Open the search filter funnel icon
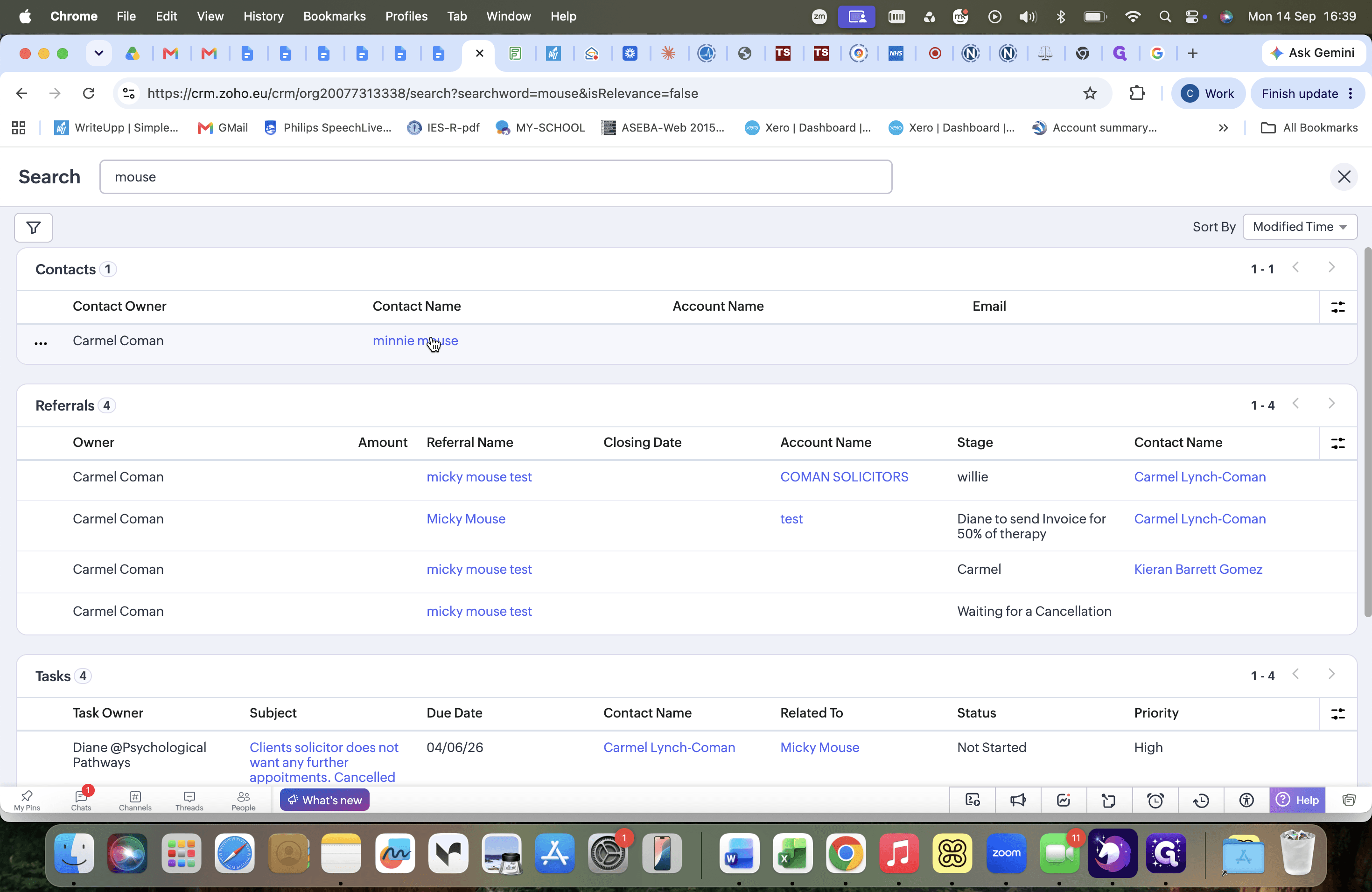The image size is (1372, 892). coord(34,228)
